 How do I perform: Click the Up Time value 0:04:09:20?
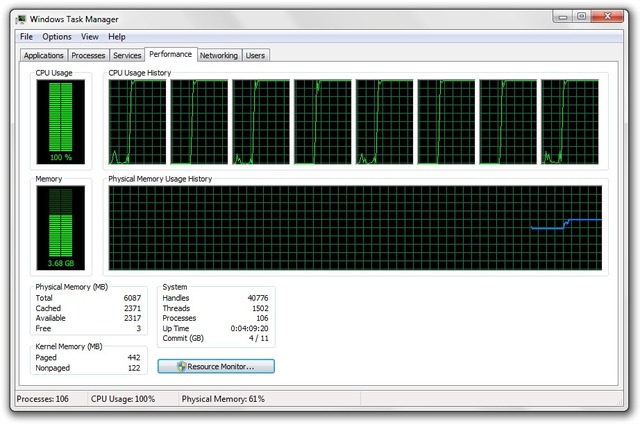pos(249,328)
